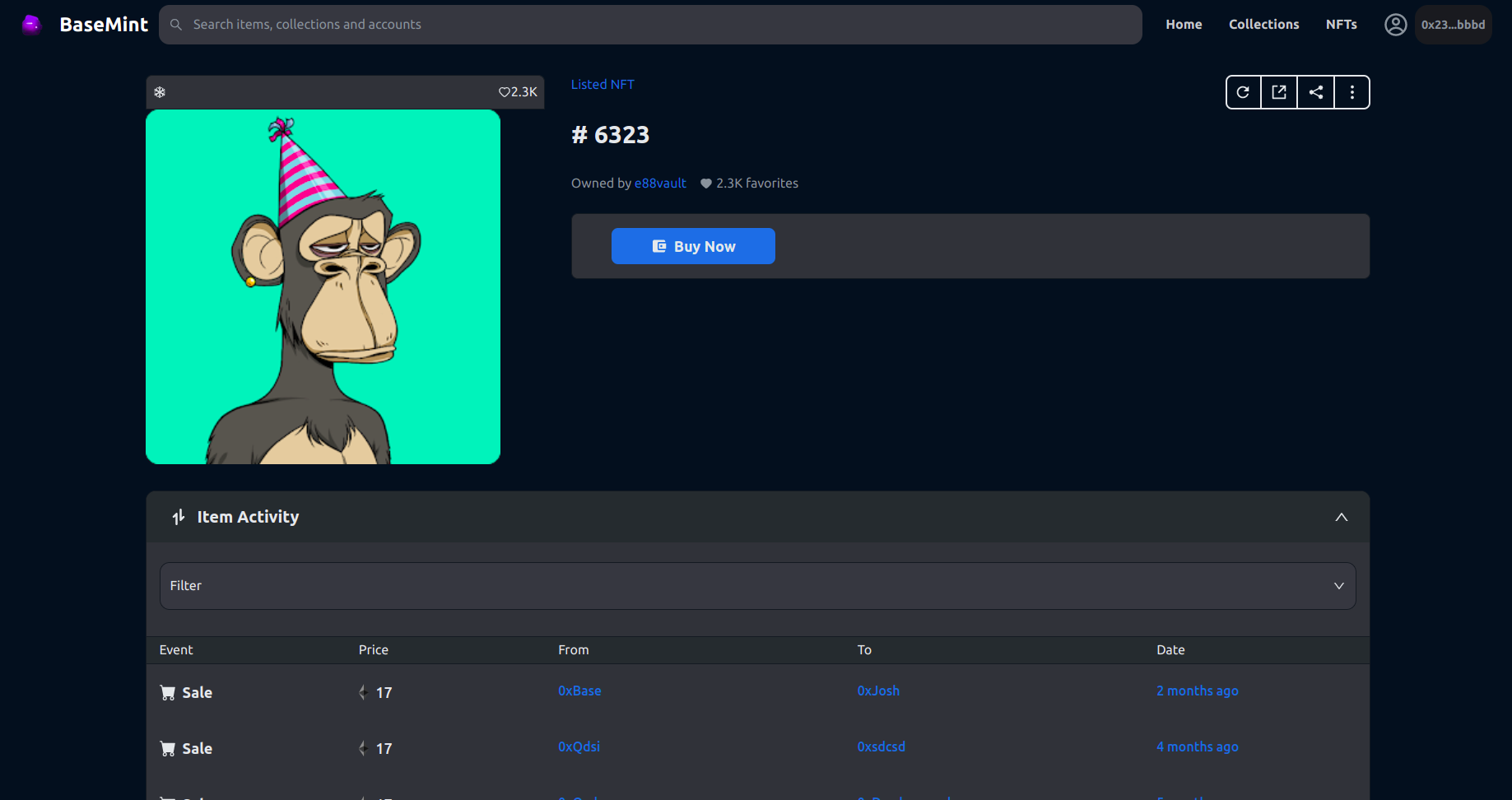Click the To column header
The image size is (1512, 800).
864,650
